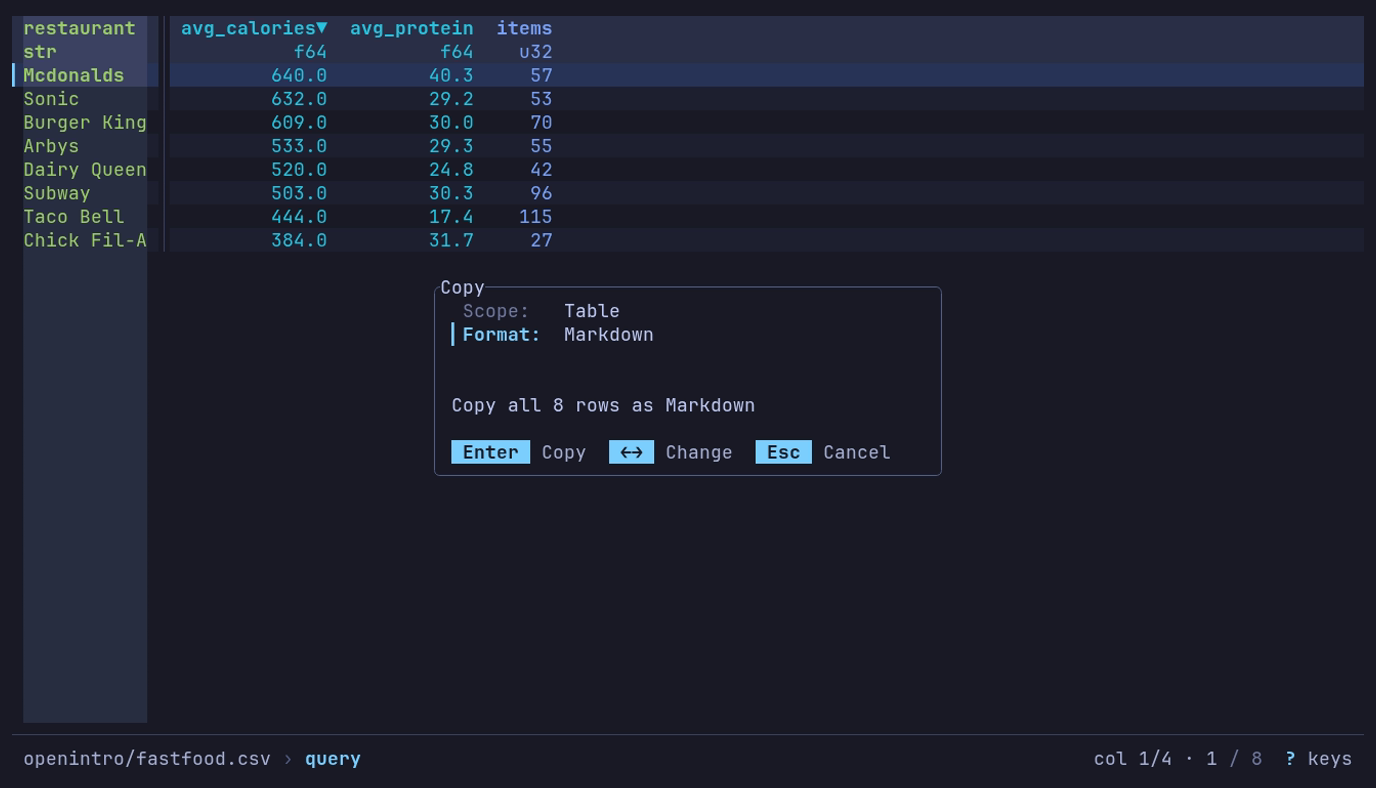
Task: Select the Scope: Table option row
Action: [687, 311]
